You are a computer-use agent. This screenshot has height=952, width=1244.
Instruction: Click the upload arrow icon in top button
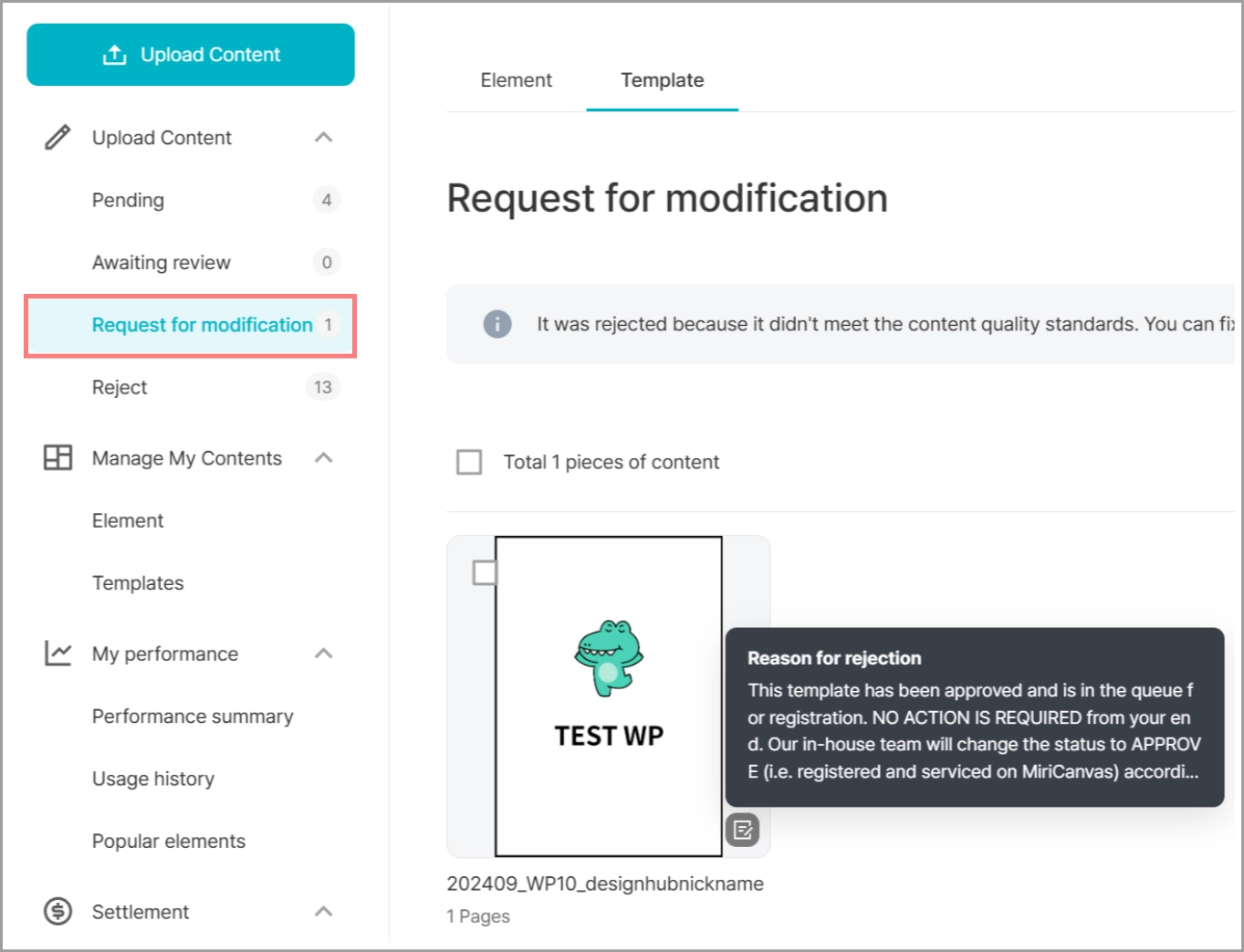pyautogui.click(x=115, y=55)
